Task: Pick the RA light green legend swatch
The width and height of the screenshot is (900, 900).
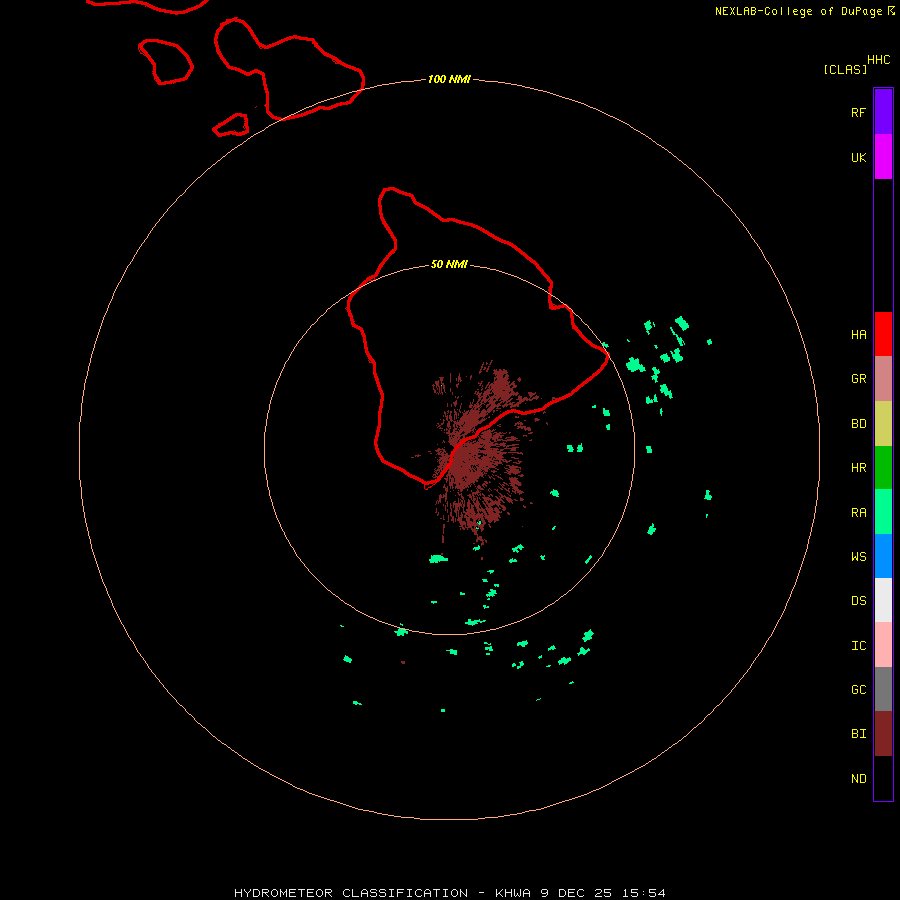Action: (x=883, y=512)
